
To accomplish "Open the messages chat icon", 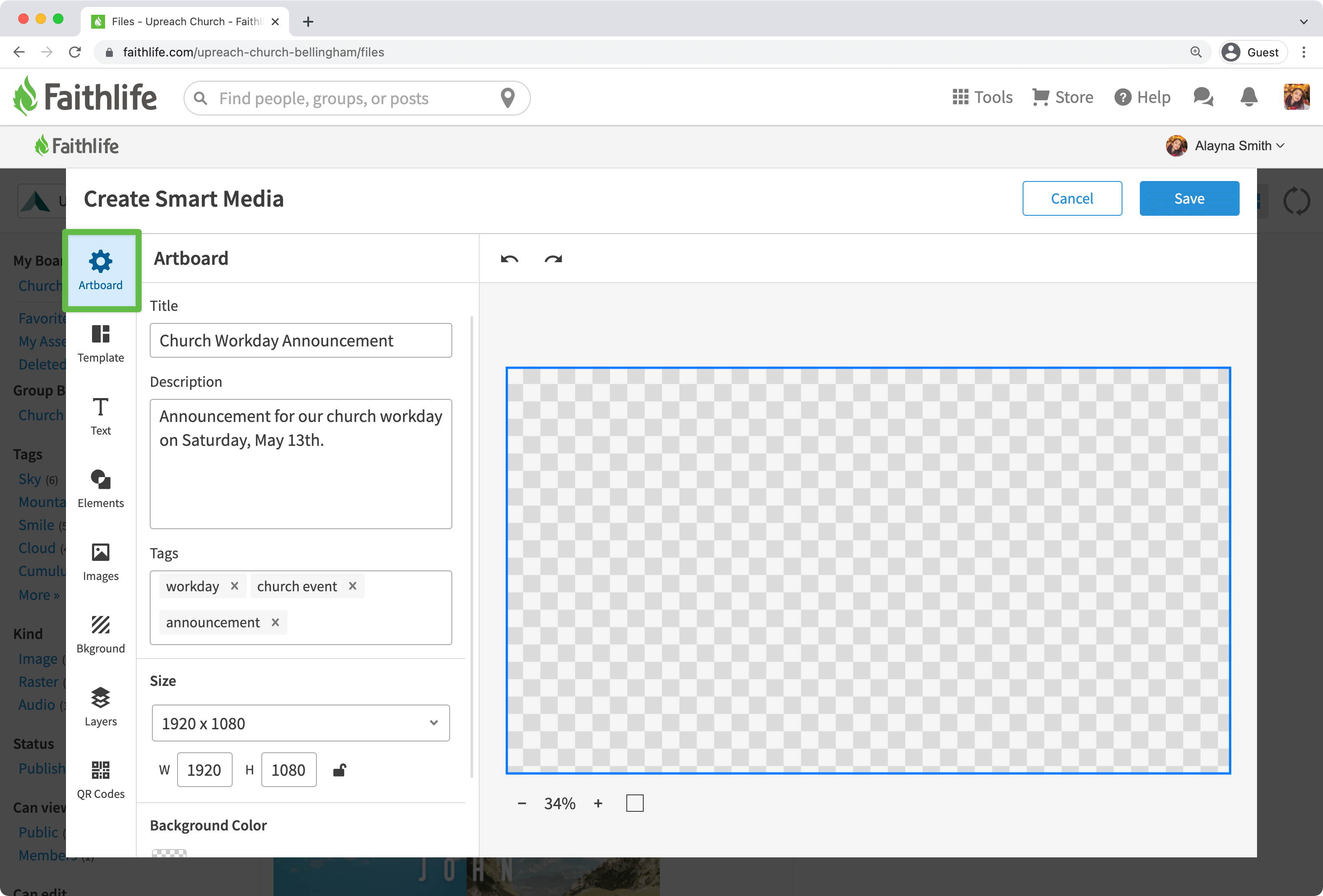I will (1203, 97).
